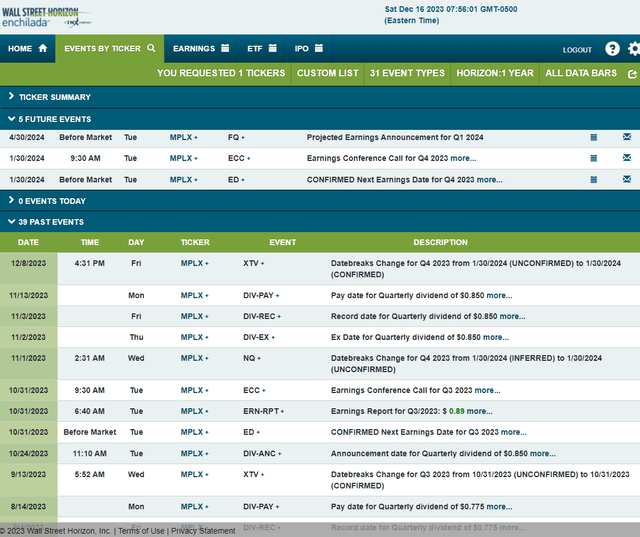
Task: Click the email icon for the 4/30/2024 event
Action: [627, 137]
